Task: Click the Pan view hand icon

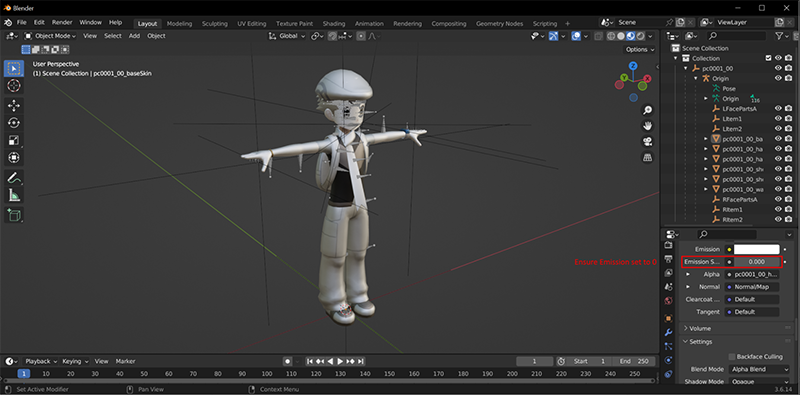Action: pyautogui.click(x=647, y=126)
